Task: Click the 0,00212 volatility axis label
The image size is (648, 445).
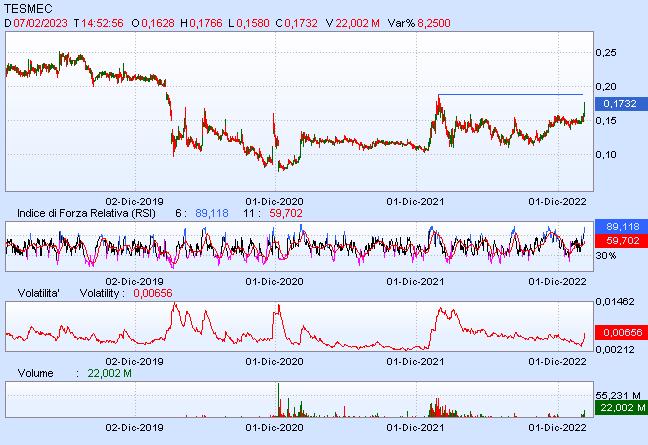Action: [615, 350]
